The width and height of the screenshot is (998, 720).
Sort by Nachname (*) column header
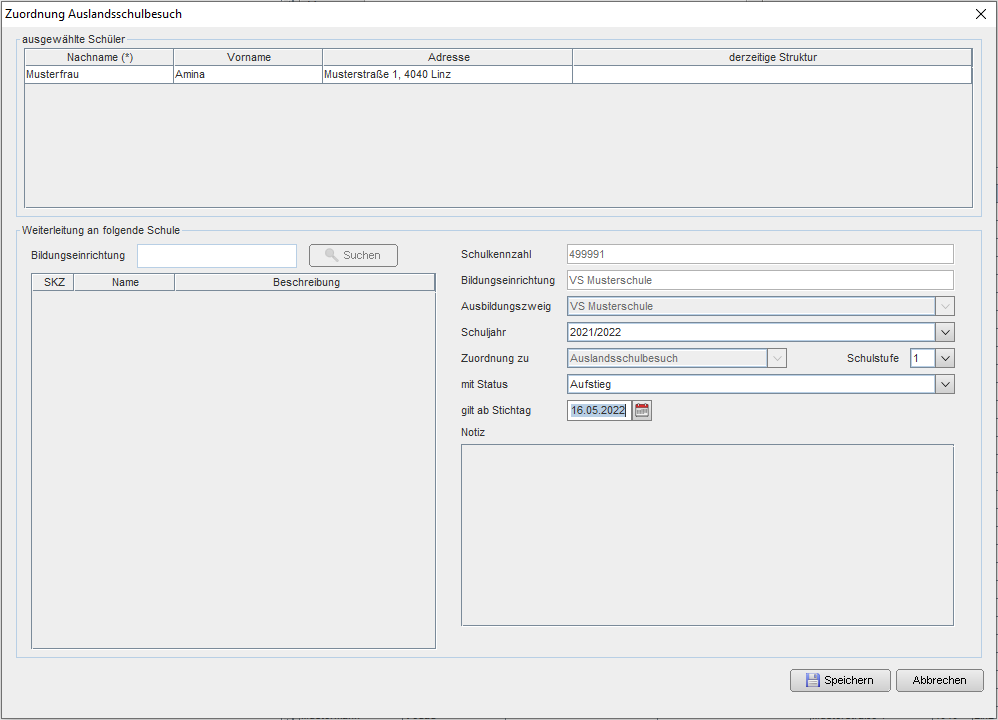pyautogui.click(x=99, y=57)
